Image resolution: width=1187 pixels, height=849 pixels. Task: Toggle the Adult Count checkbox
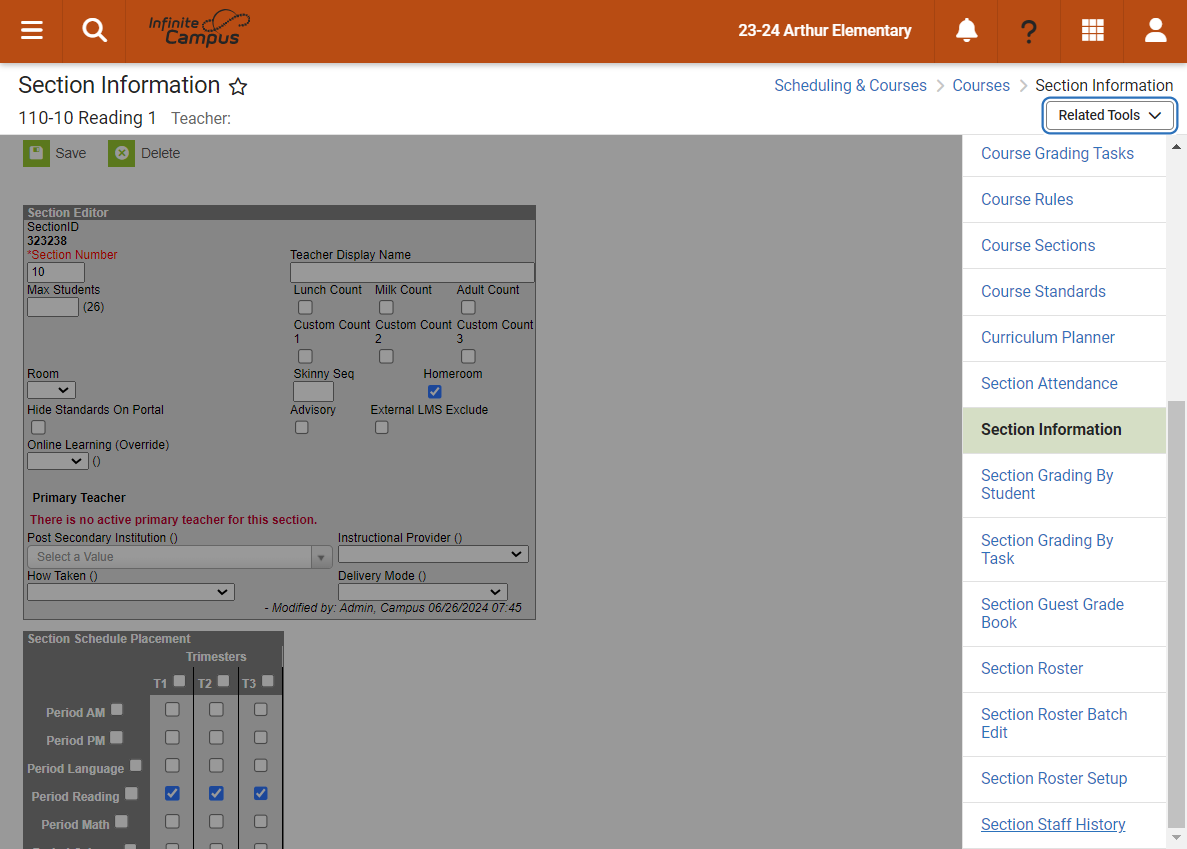(x=468, y=307)
